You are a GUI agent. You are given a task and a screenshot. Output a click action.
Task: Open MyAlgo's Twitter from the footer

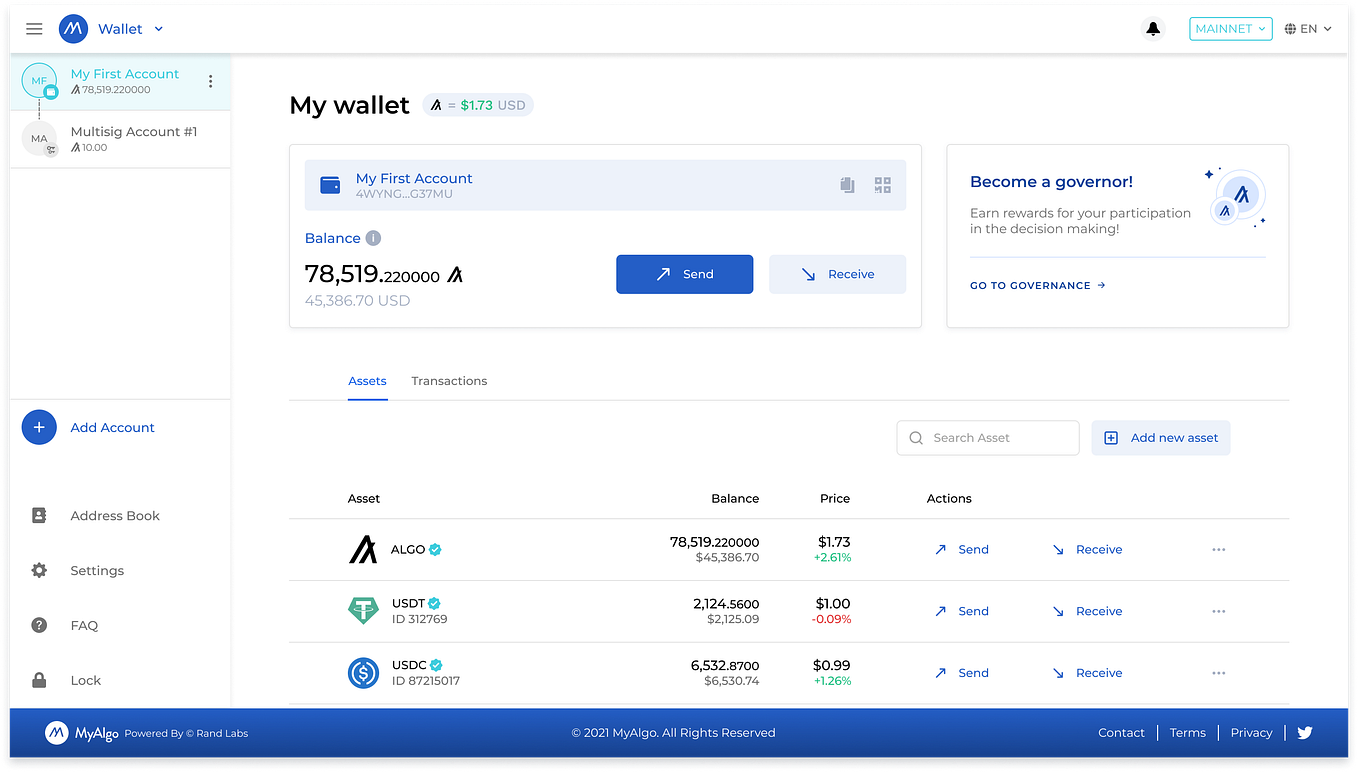[x=1305, y=732]
